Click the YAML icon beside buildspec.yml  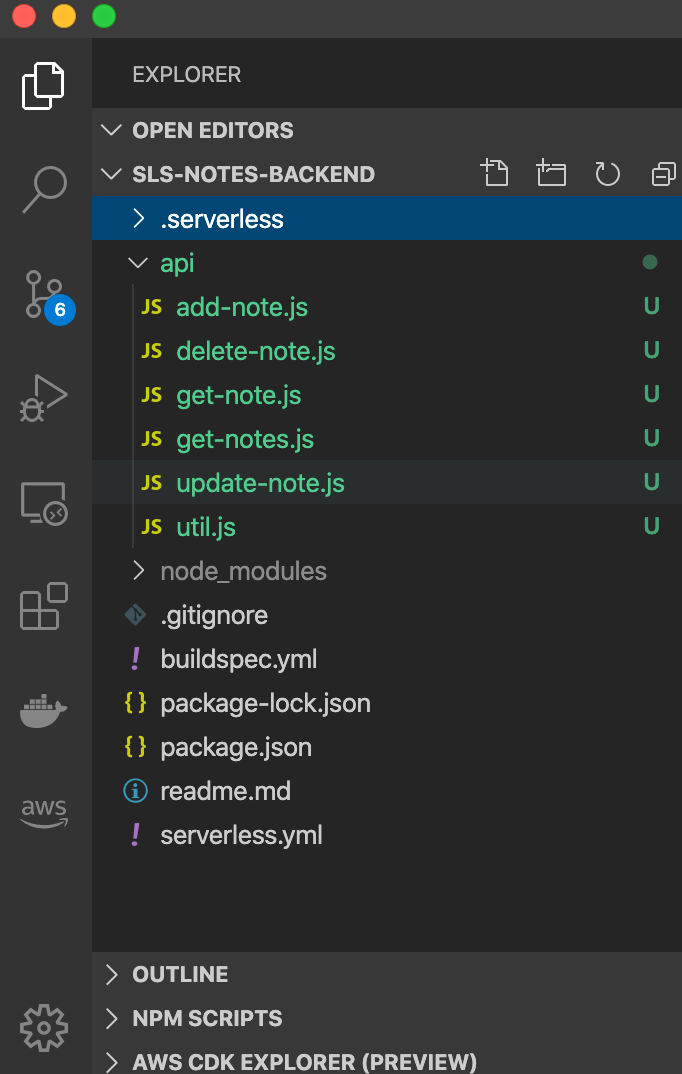point(136,658)
